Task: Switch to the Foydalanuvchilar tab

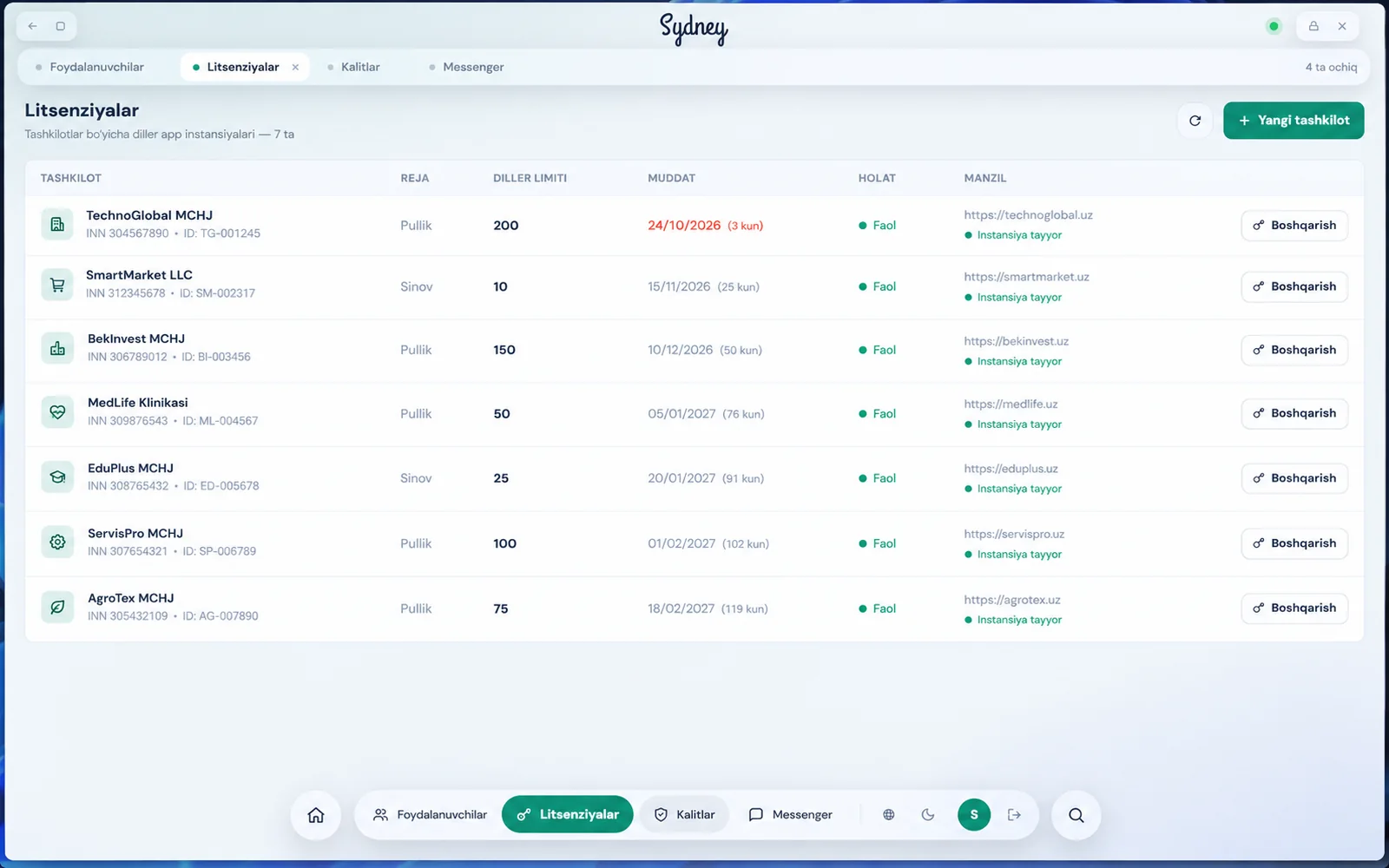Action: point(89,67)
